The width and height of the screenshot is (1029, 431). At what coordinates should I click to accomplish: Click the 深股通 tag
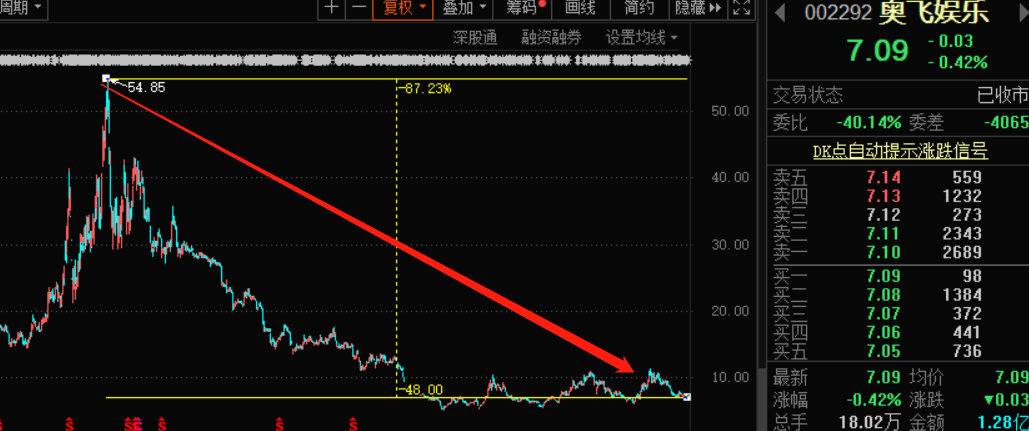[475, 37]
